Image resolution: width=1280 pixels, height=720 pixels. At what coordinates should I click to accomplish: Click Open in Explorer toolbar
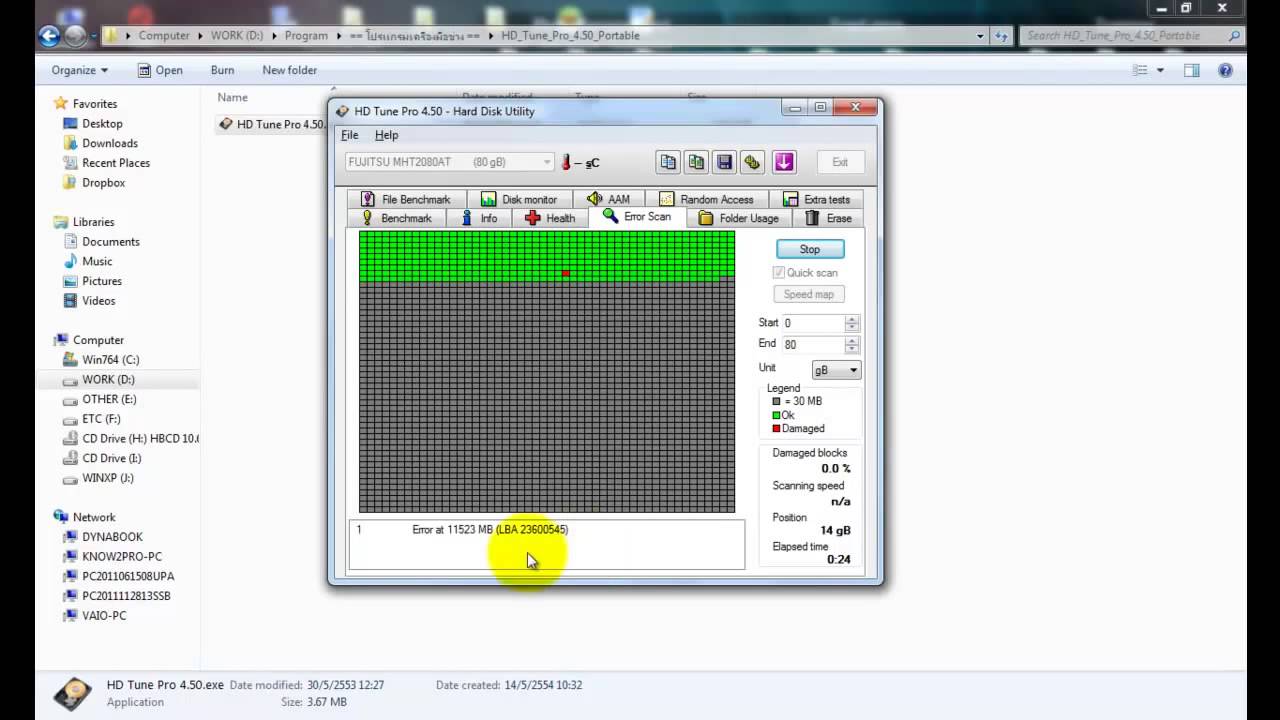(160, 70)
